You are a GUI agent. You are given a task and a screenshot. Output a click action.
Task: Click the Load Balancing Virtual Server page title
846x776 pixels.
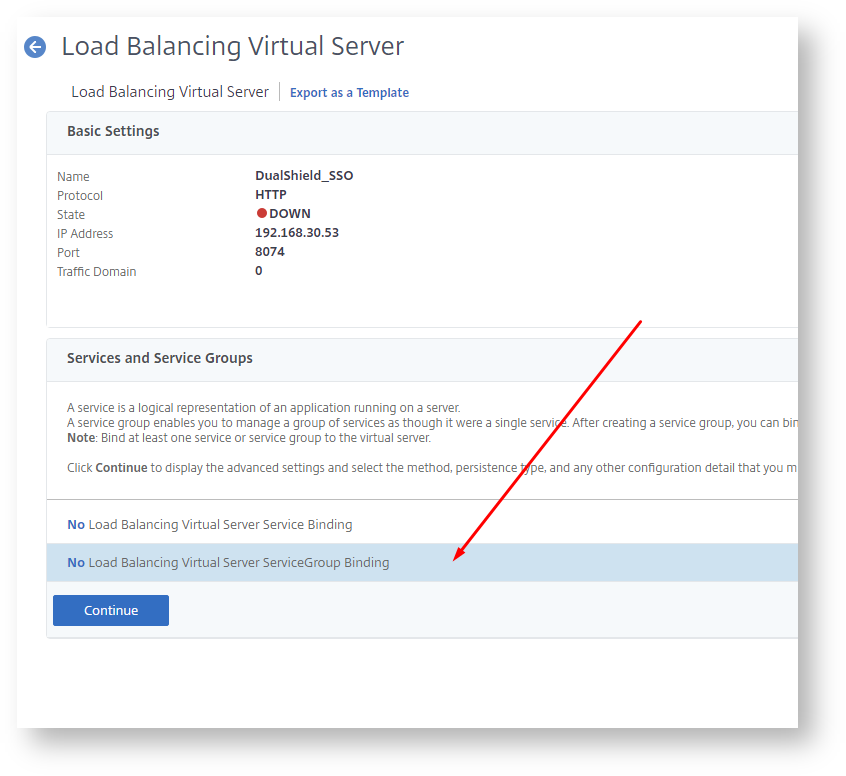[233, 46]
